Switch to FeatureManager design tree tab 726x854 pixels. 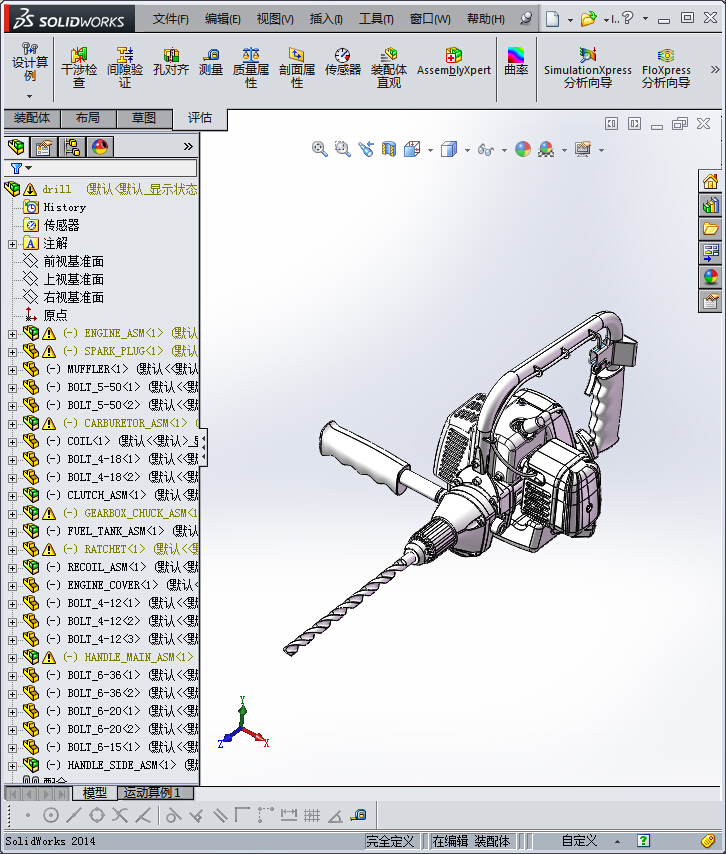(x=16, y=147)
